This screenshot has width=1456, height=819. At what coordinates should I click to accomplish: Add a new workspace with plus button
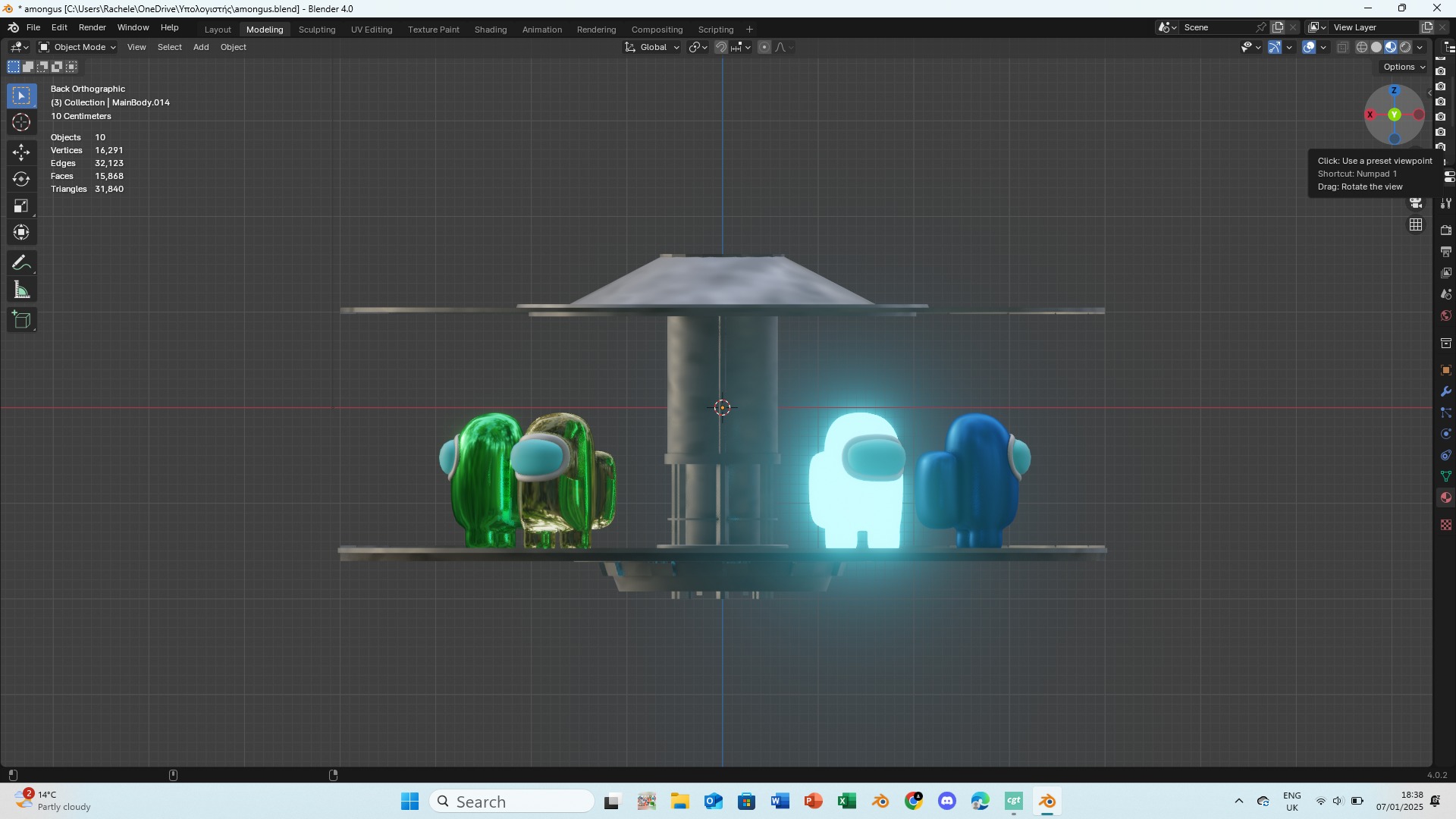pos(749,30)
